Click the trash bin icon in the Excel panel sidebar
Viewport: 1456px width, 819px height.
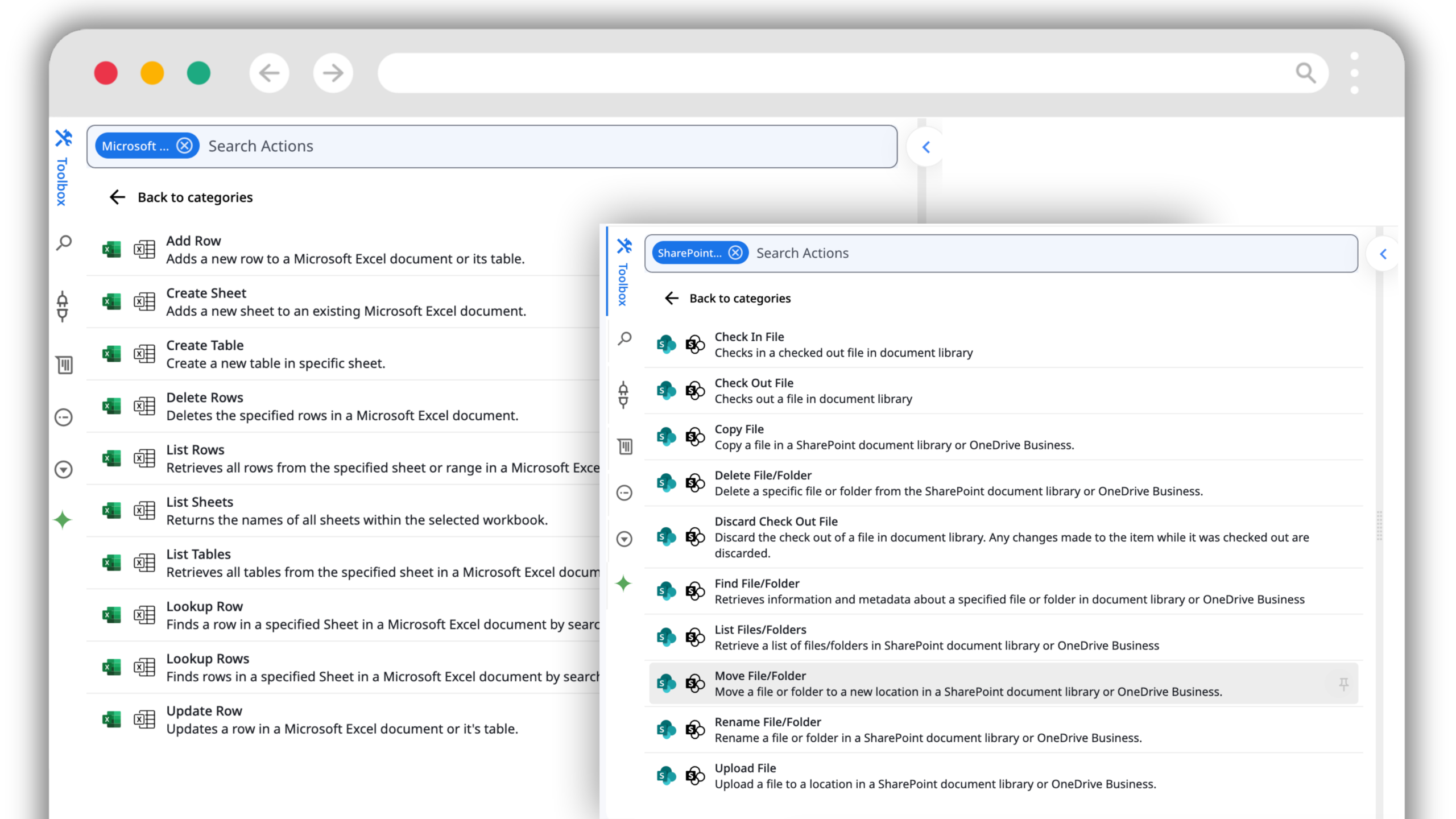click(64, 365)
